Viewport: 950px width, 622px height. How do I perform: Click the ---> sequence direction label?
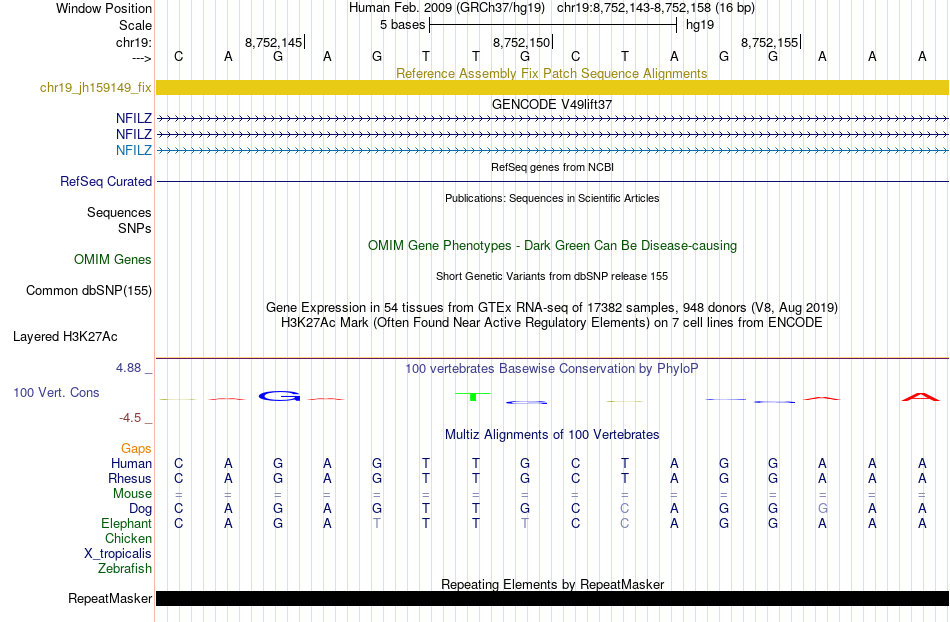click(x=141, y=58)
